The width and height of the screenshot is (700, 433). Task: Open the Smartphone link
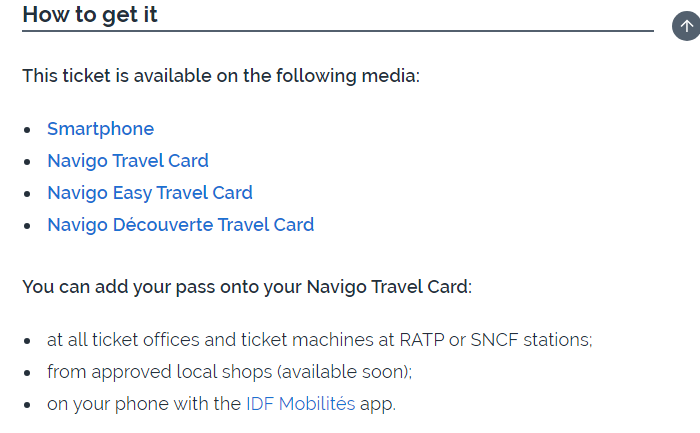[x=100, y=129]
